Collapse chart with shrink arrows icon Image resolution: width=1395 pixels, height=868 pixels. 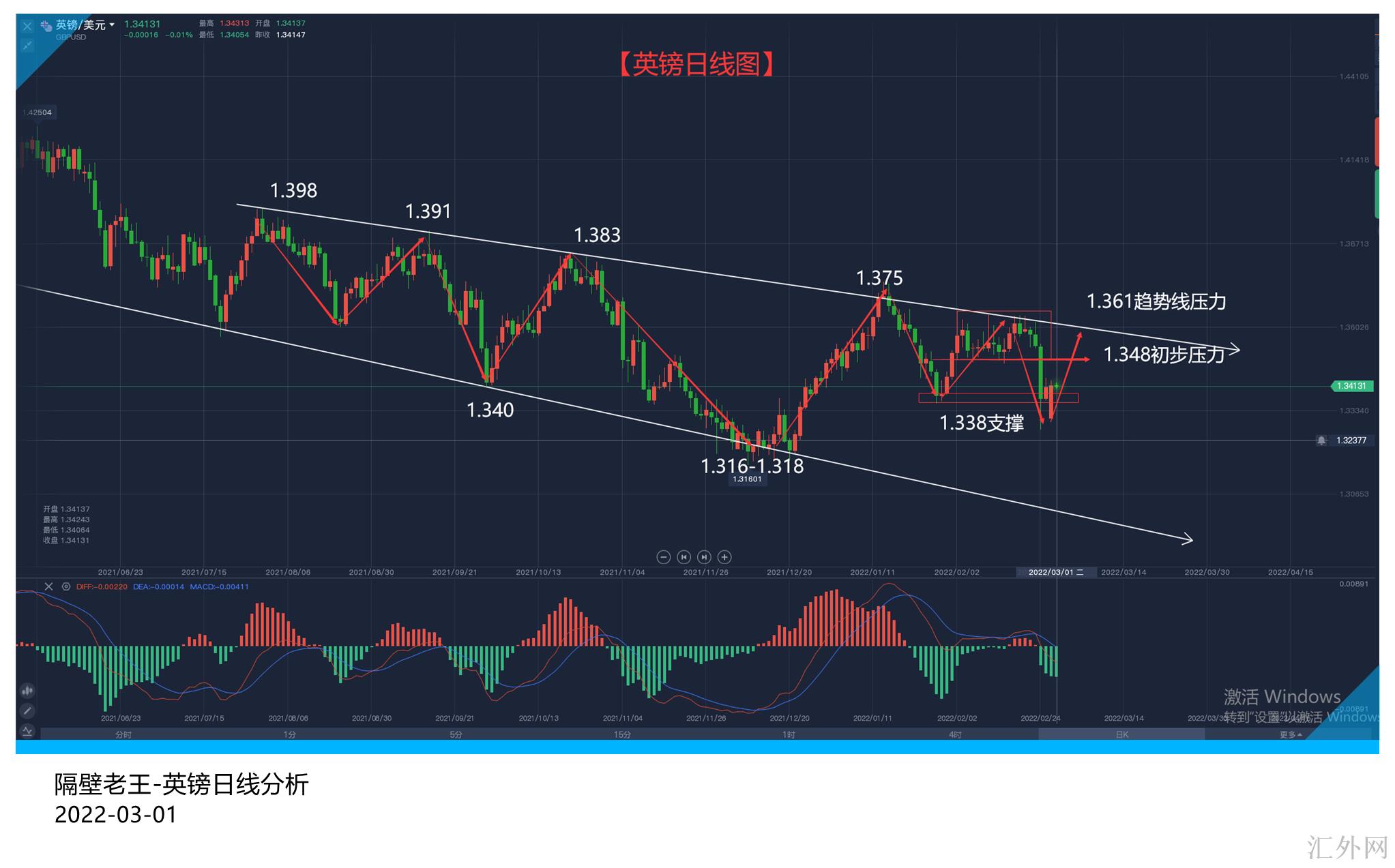[27, 45]
